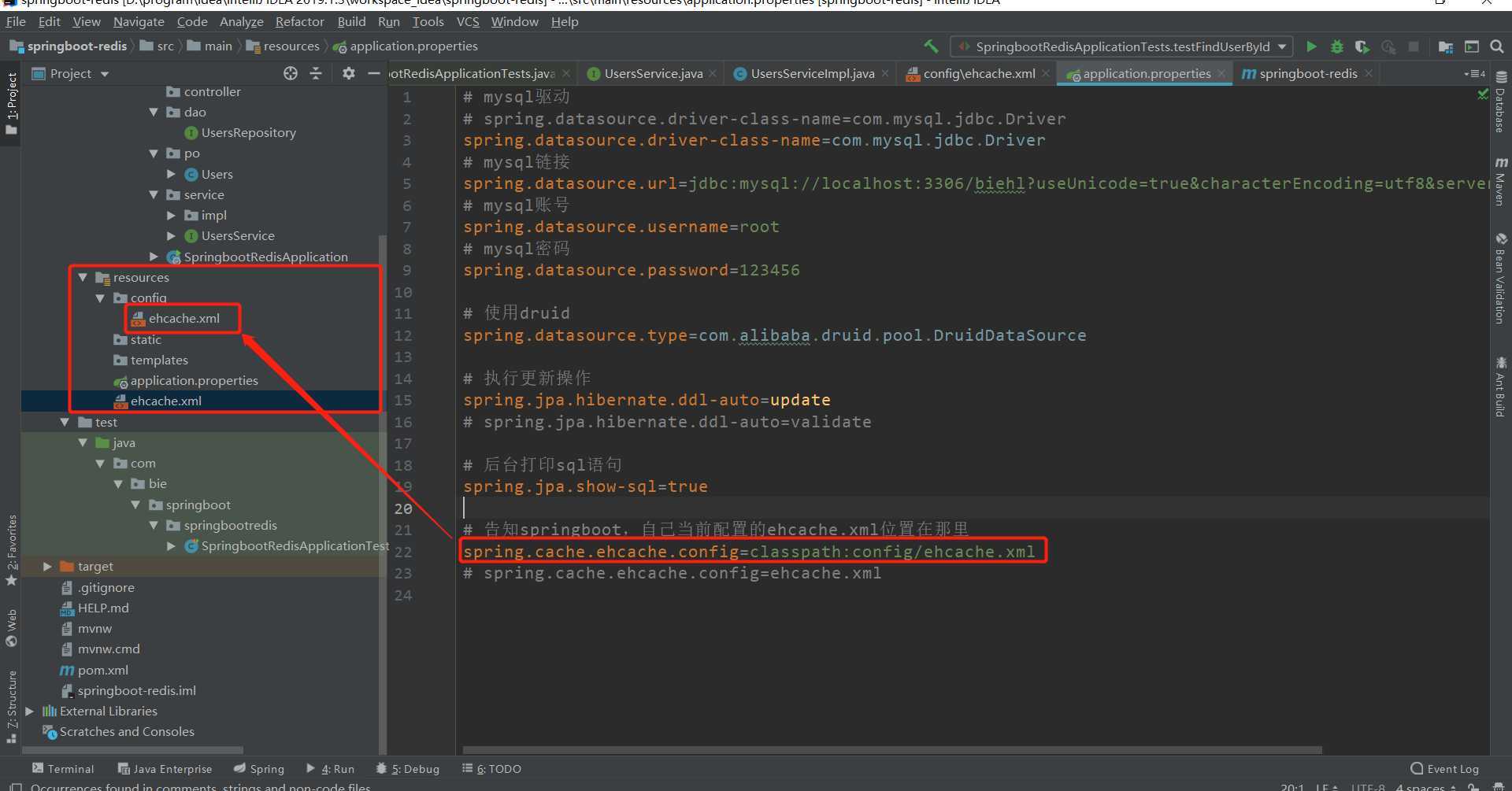
Task: Open Search Everywhere magnifier icon
Action: pos(1497,46)
